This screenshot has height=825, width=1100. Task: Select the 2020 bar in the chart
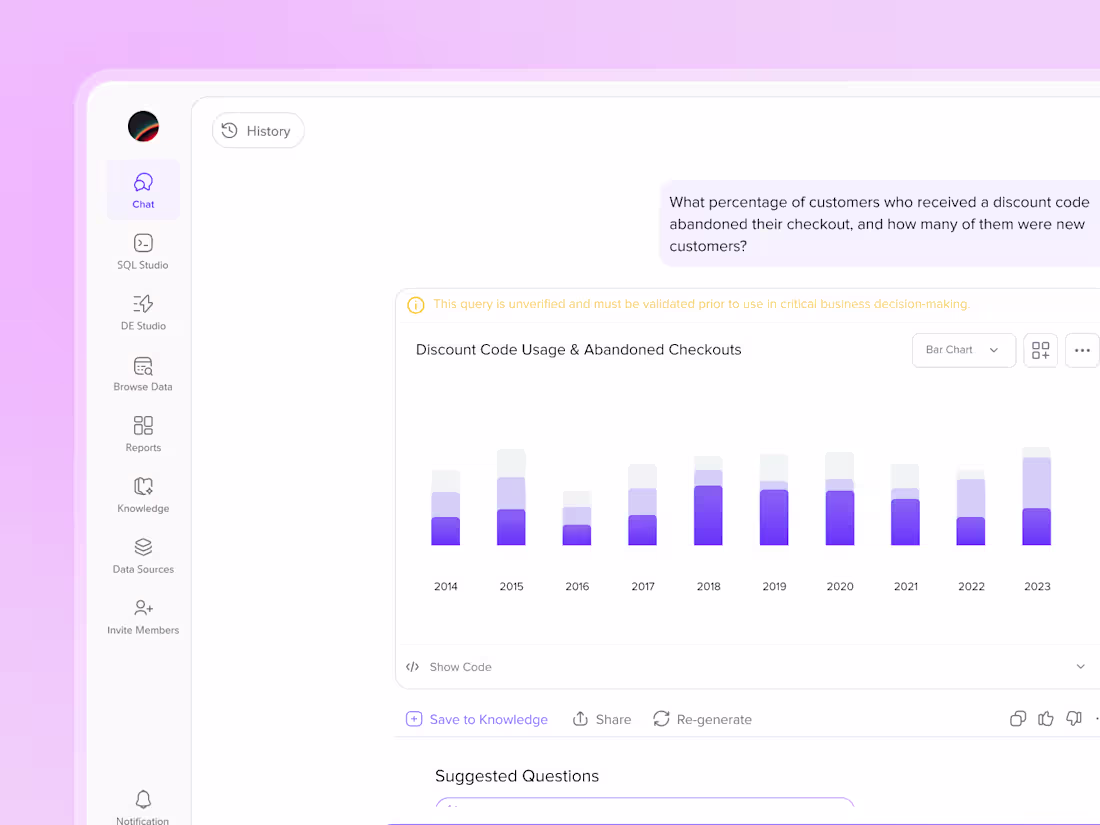840,499
